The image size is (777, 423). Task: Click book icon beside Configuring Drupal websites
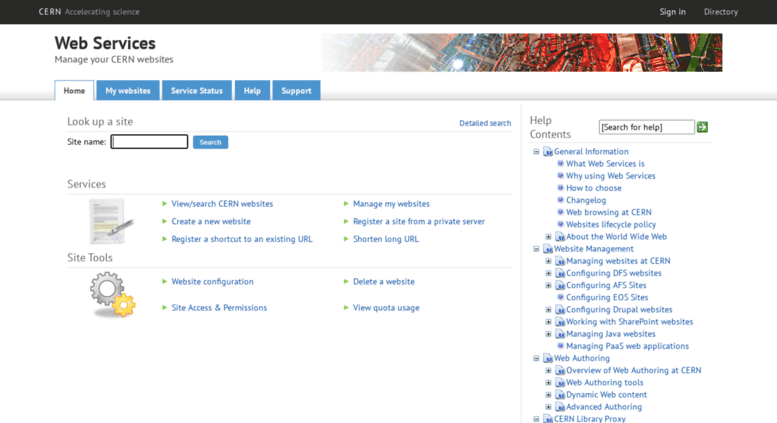click(560, 310)
